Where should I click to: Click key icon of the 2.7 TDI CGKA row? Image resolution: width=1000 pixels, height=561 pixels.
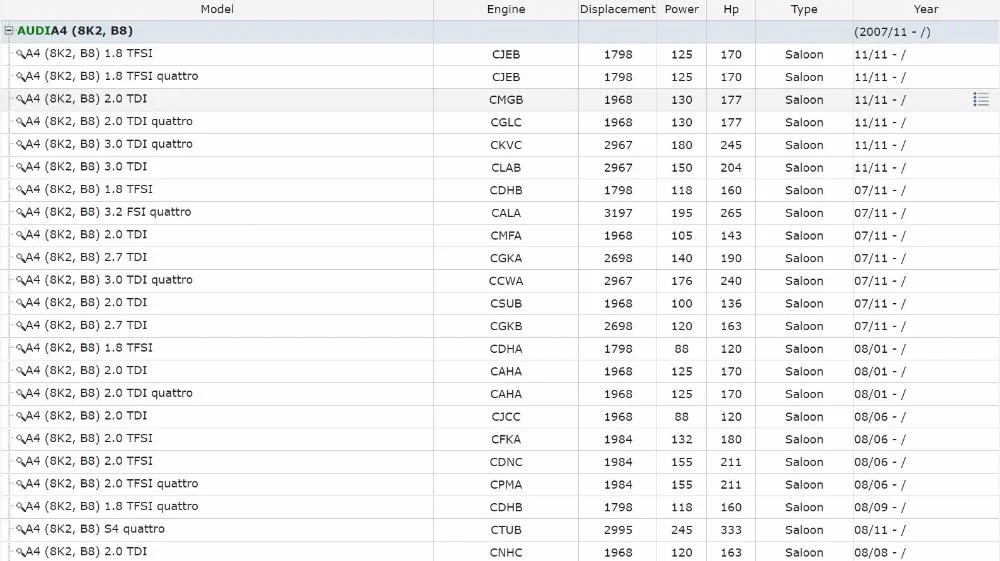(x=20, y=258)
